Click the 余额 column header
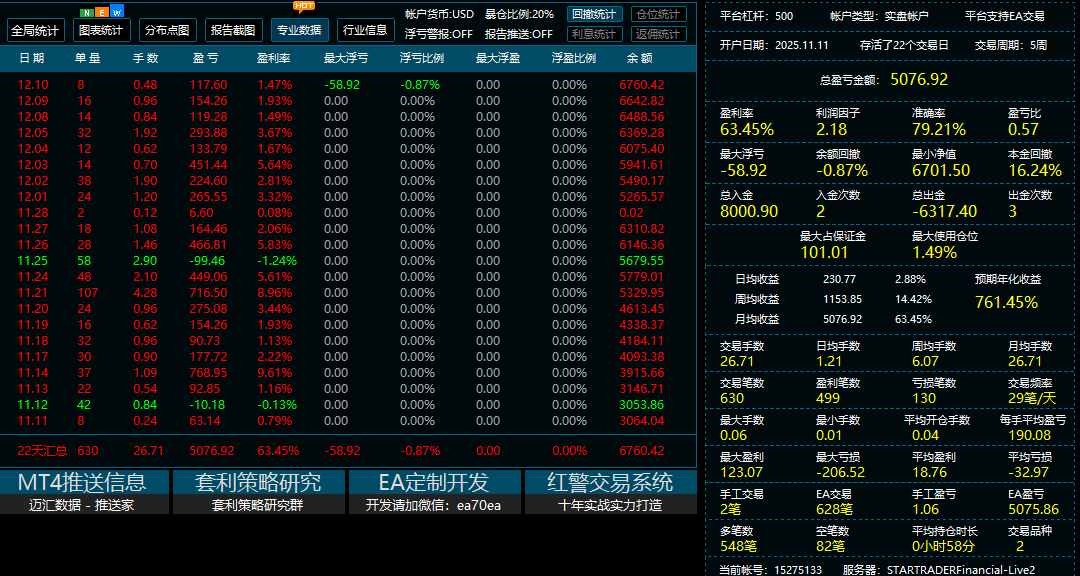Viewport: 1080px width, 576px height. click(x=640, y=59)
